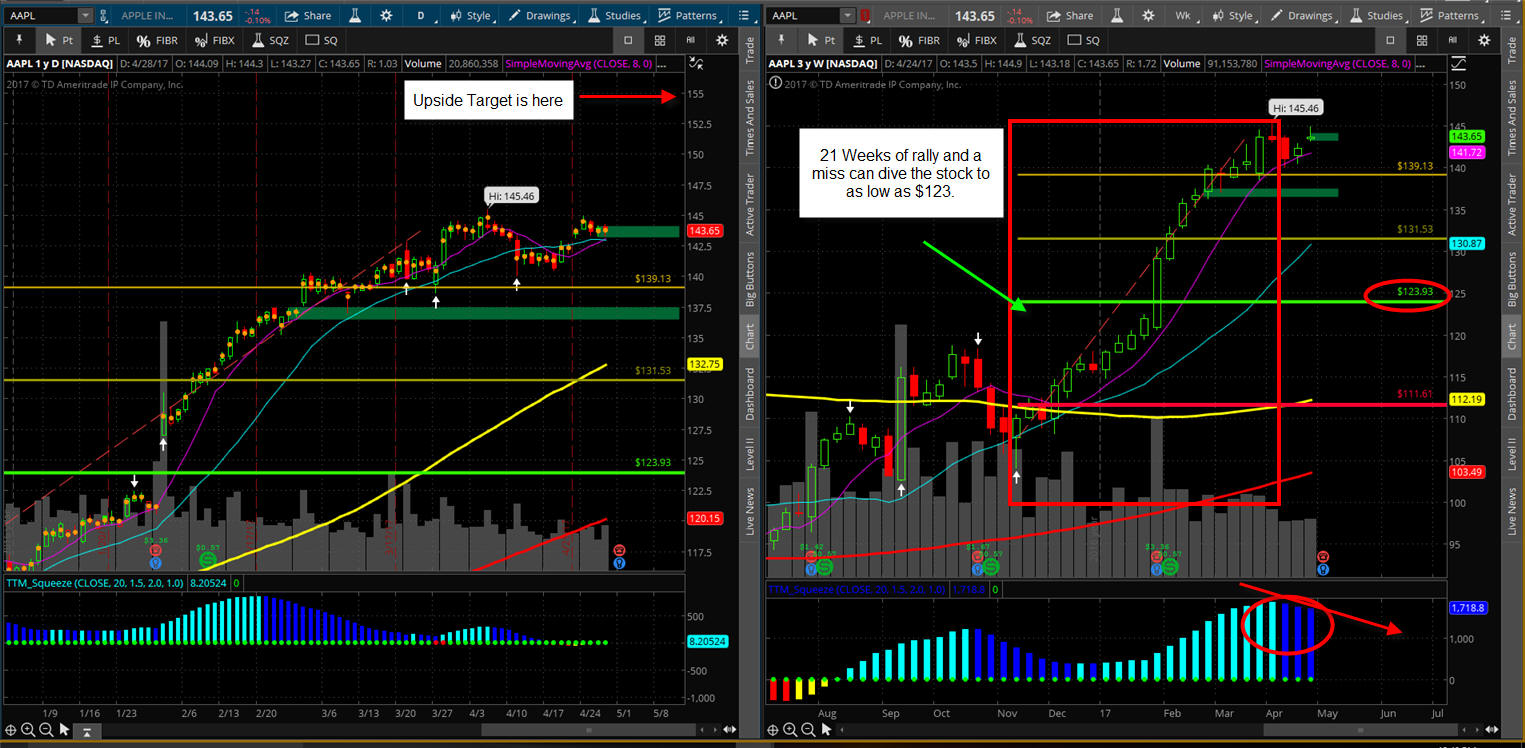Viewport: 1525px width, 748px height.
Task: Select the SQ rectangle tool in the right chart
Action: [1084, 40]
